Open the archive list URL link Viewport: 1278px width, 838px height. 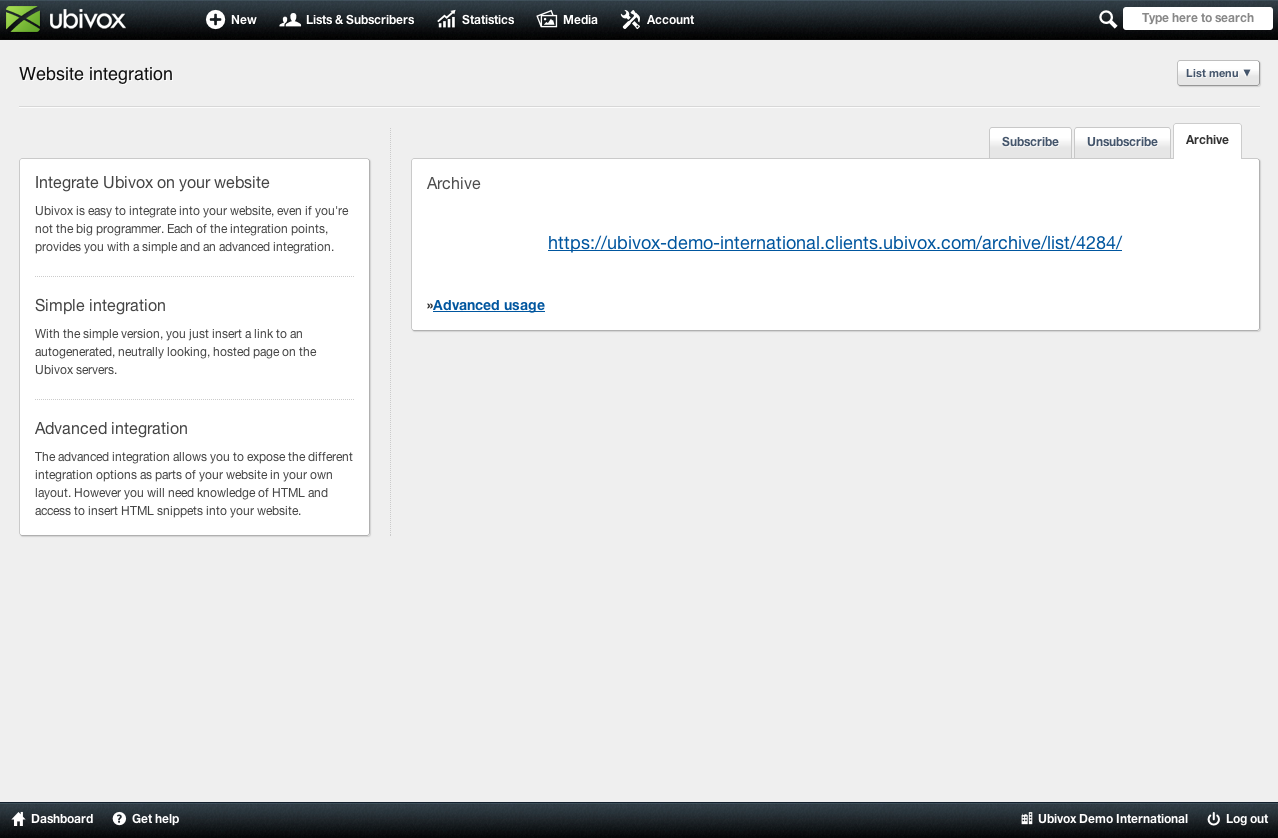[x=835, y=242]
